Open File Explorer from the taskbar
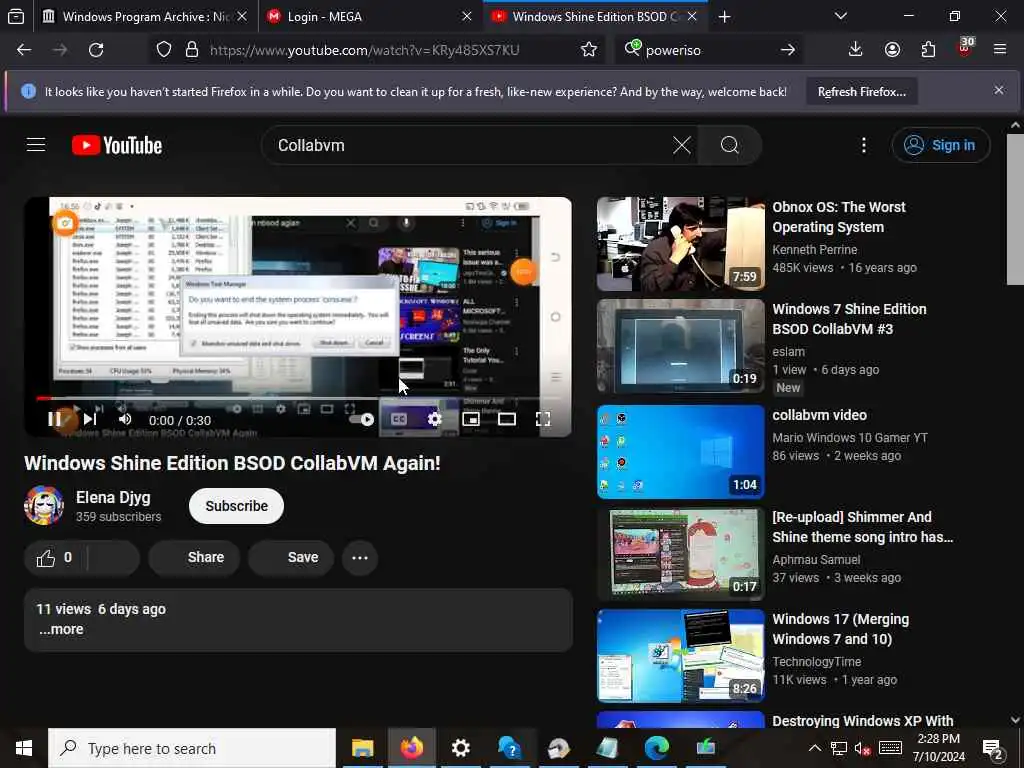The image size is (1024, 768). 362,748
